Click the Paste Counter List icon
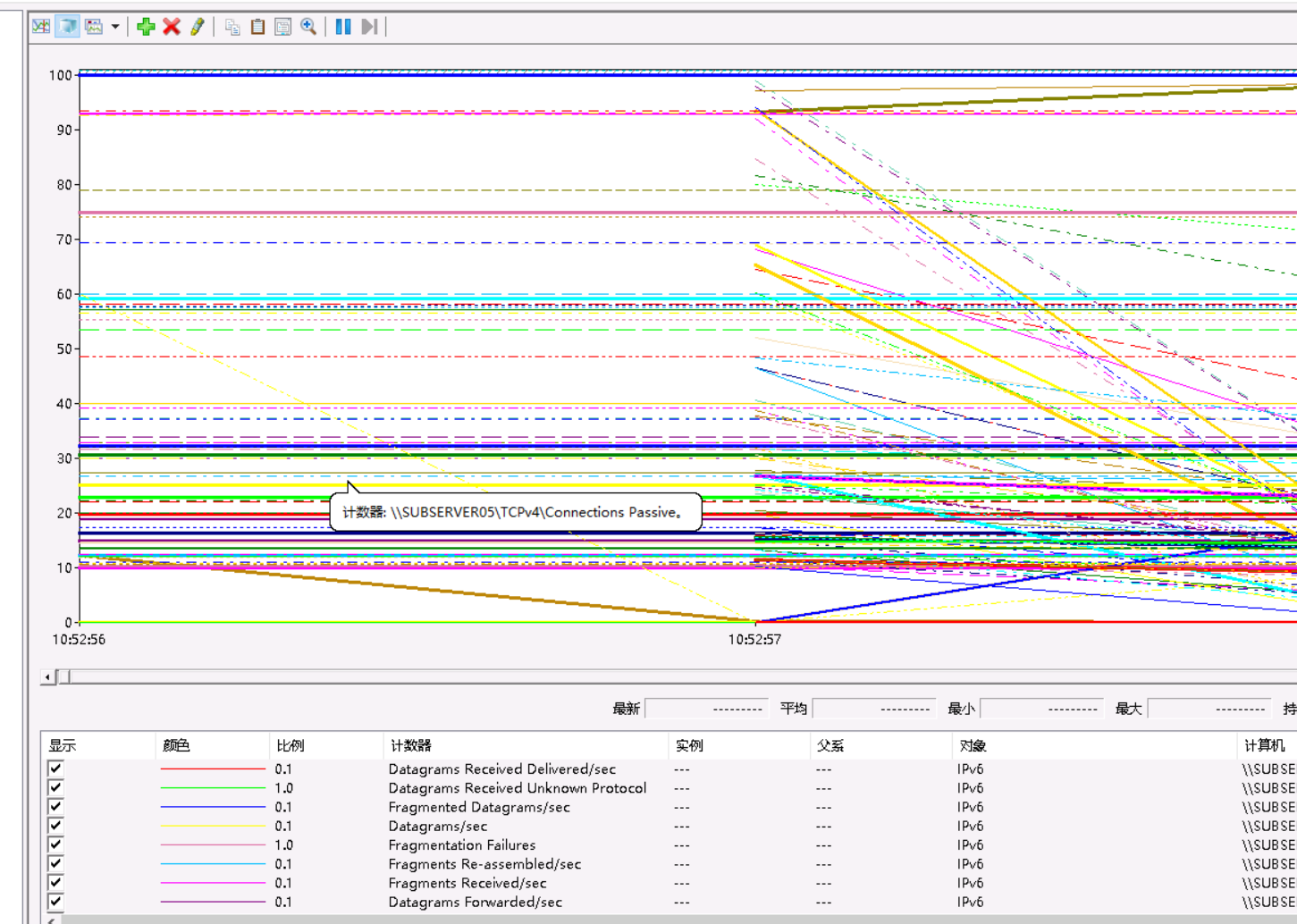The height and width of the screenshot is (924, 1297). pos(257,26)
